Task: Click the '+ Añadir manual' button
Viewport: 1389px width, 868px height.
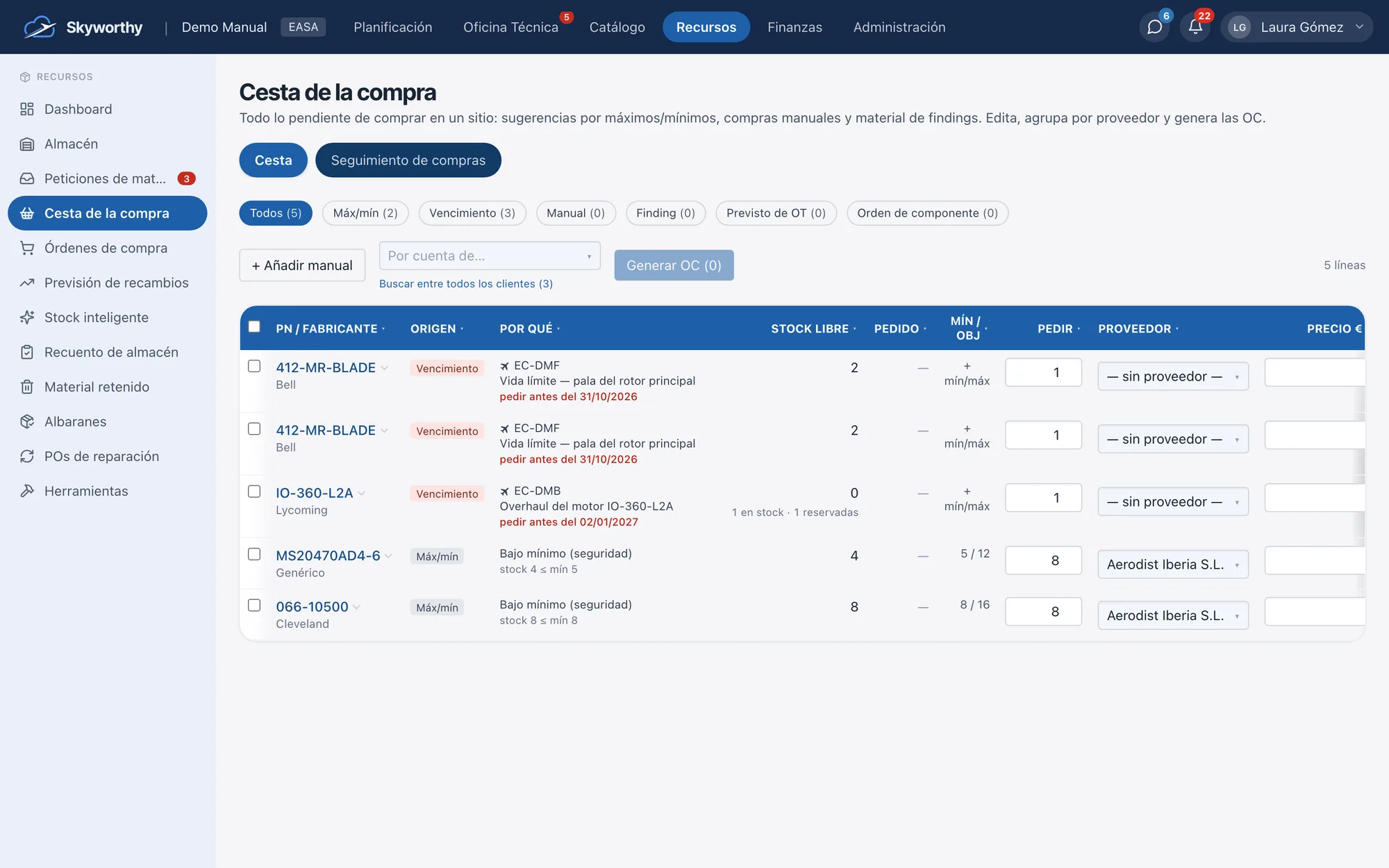Action: tap(302, 265)
